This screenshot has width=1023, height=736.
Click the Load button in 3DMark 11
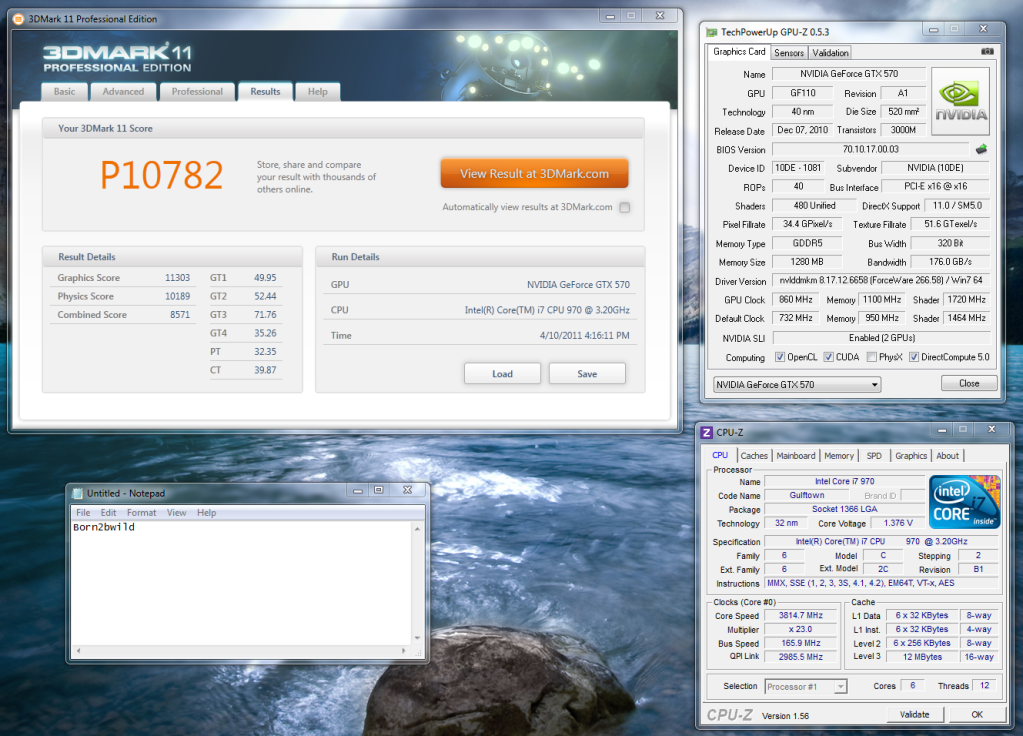point(502,374)
